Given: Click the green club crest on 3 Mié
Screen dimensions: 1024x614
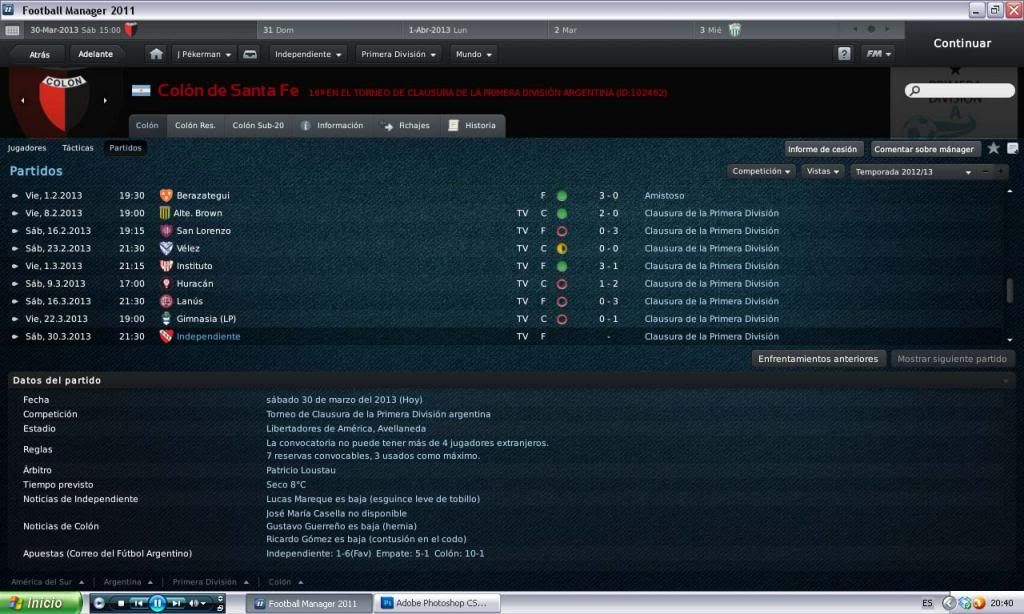Looking at the screenshot, I should pos(735,29).
